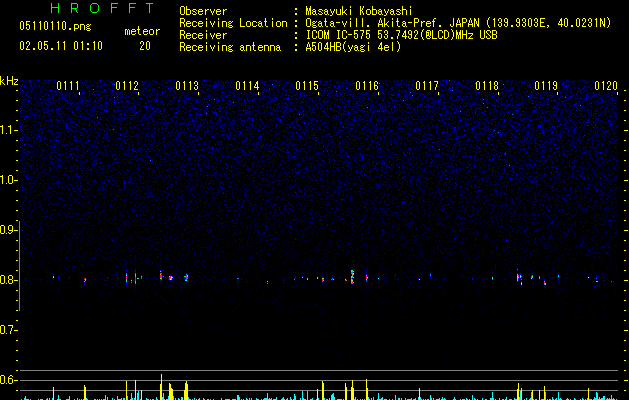Click the kHz axis unit label

9,81
